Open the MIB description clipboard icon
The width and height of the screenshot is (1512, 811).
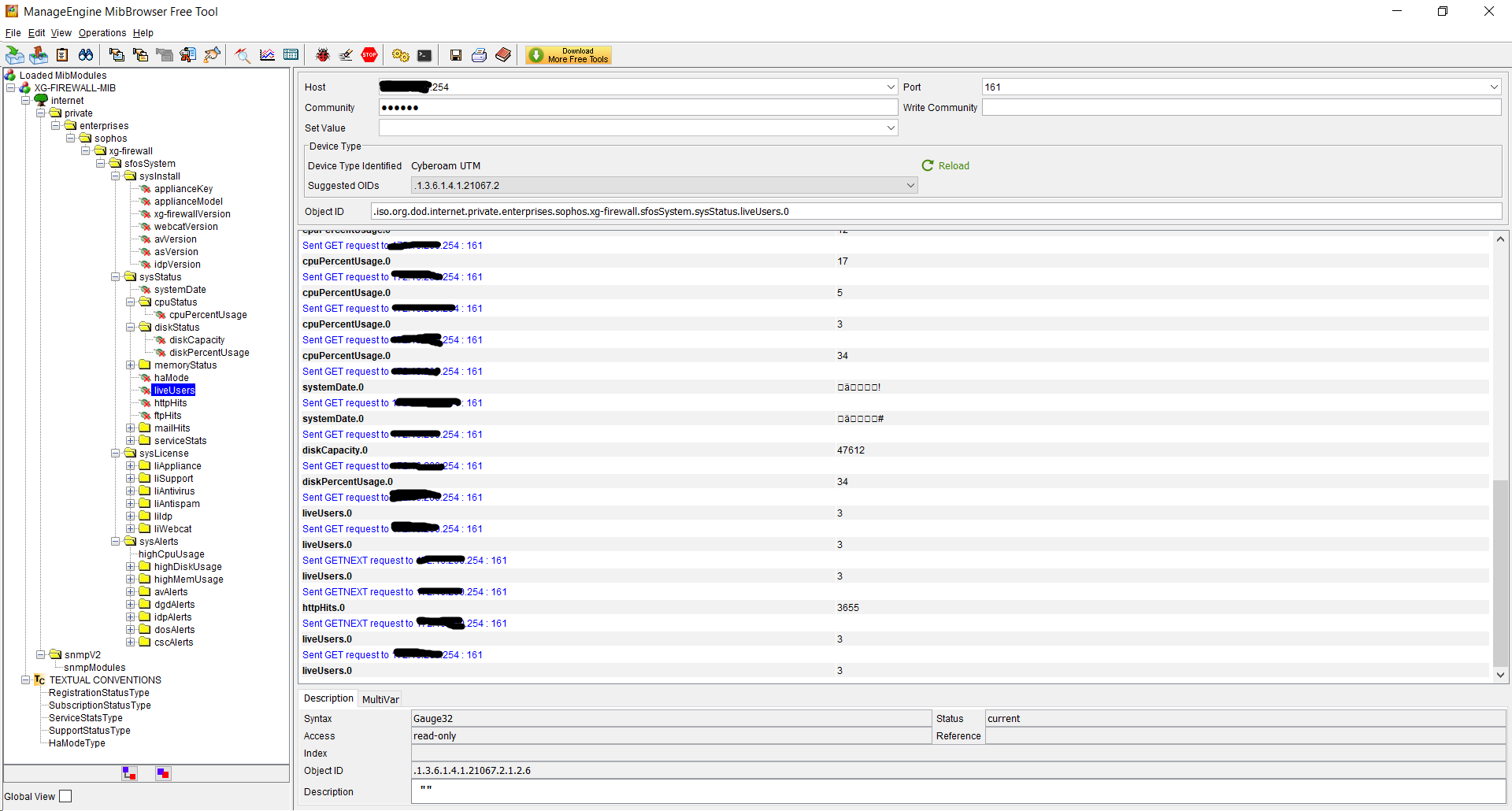[x=62, y=55]
